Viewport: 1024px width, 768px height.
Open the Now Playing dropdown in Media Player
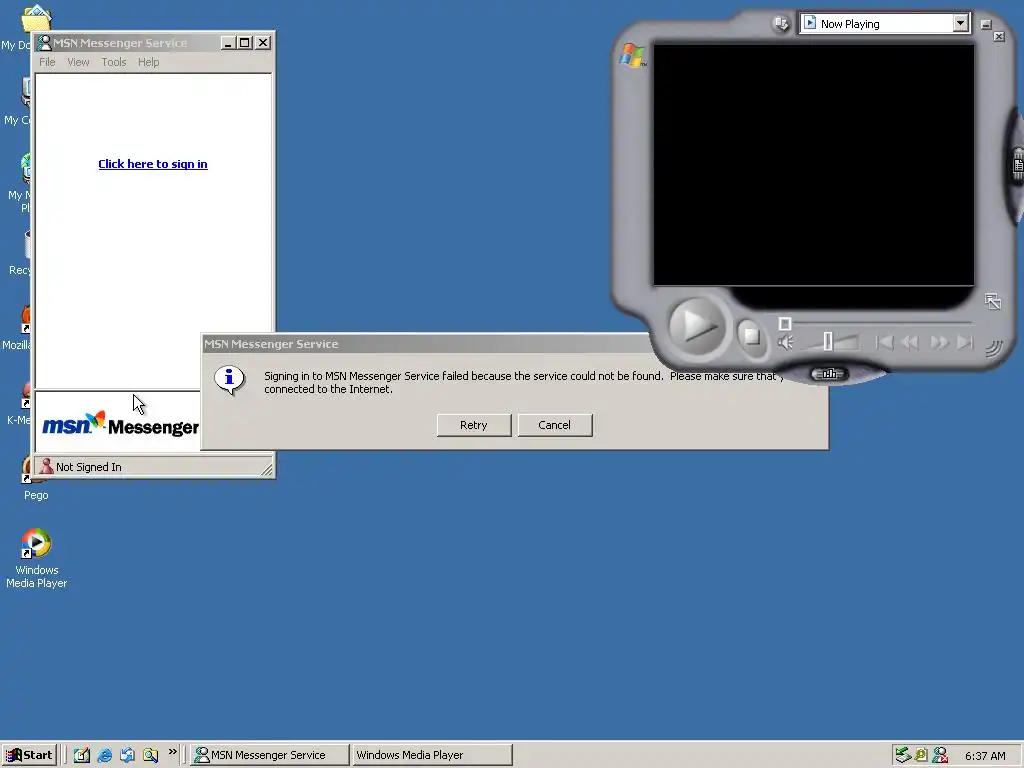tap(960, 24)
